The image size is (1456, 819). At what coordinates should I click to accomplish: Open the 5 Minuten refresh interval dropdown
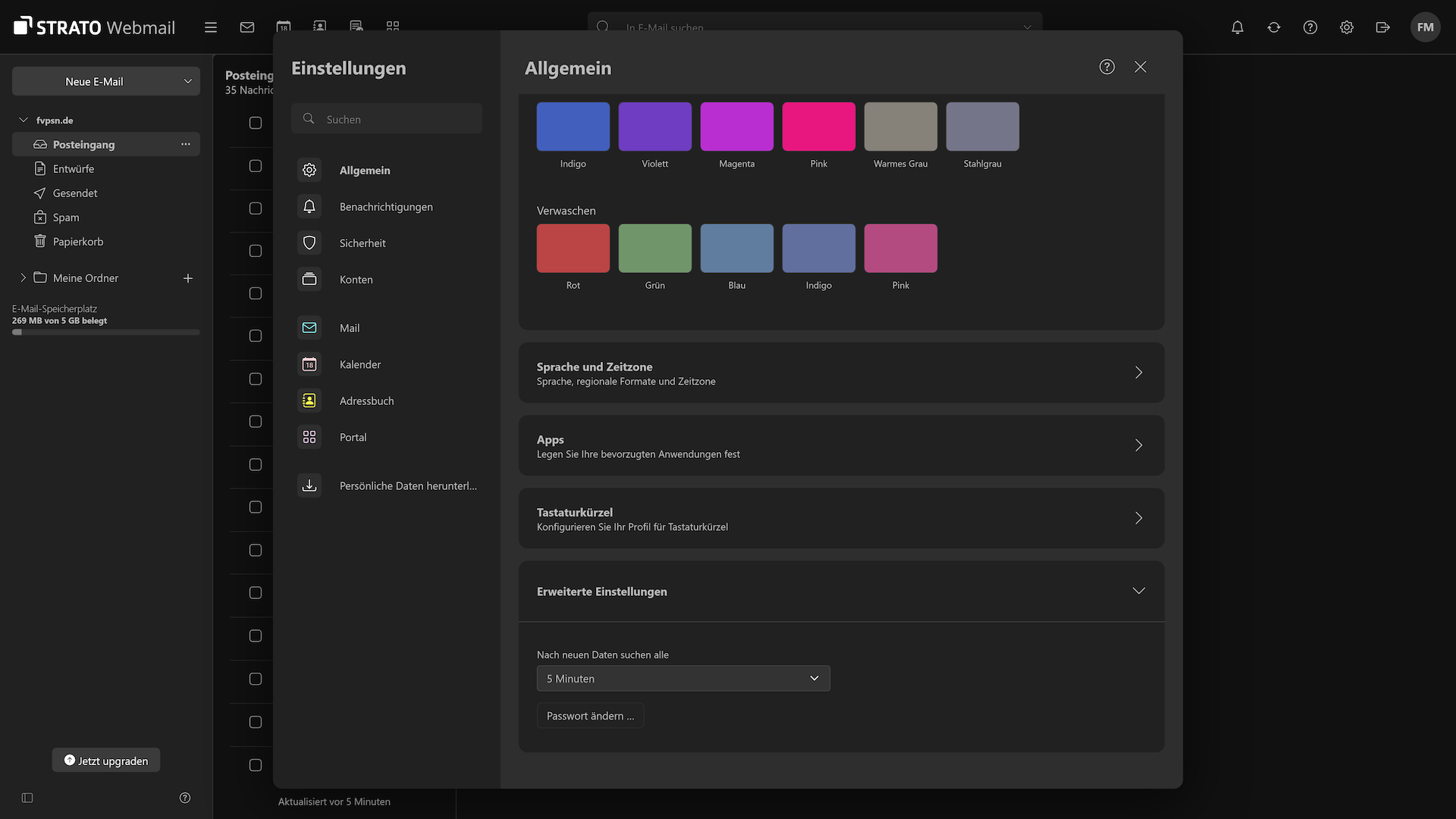pos(683,678)
